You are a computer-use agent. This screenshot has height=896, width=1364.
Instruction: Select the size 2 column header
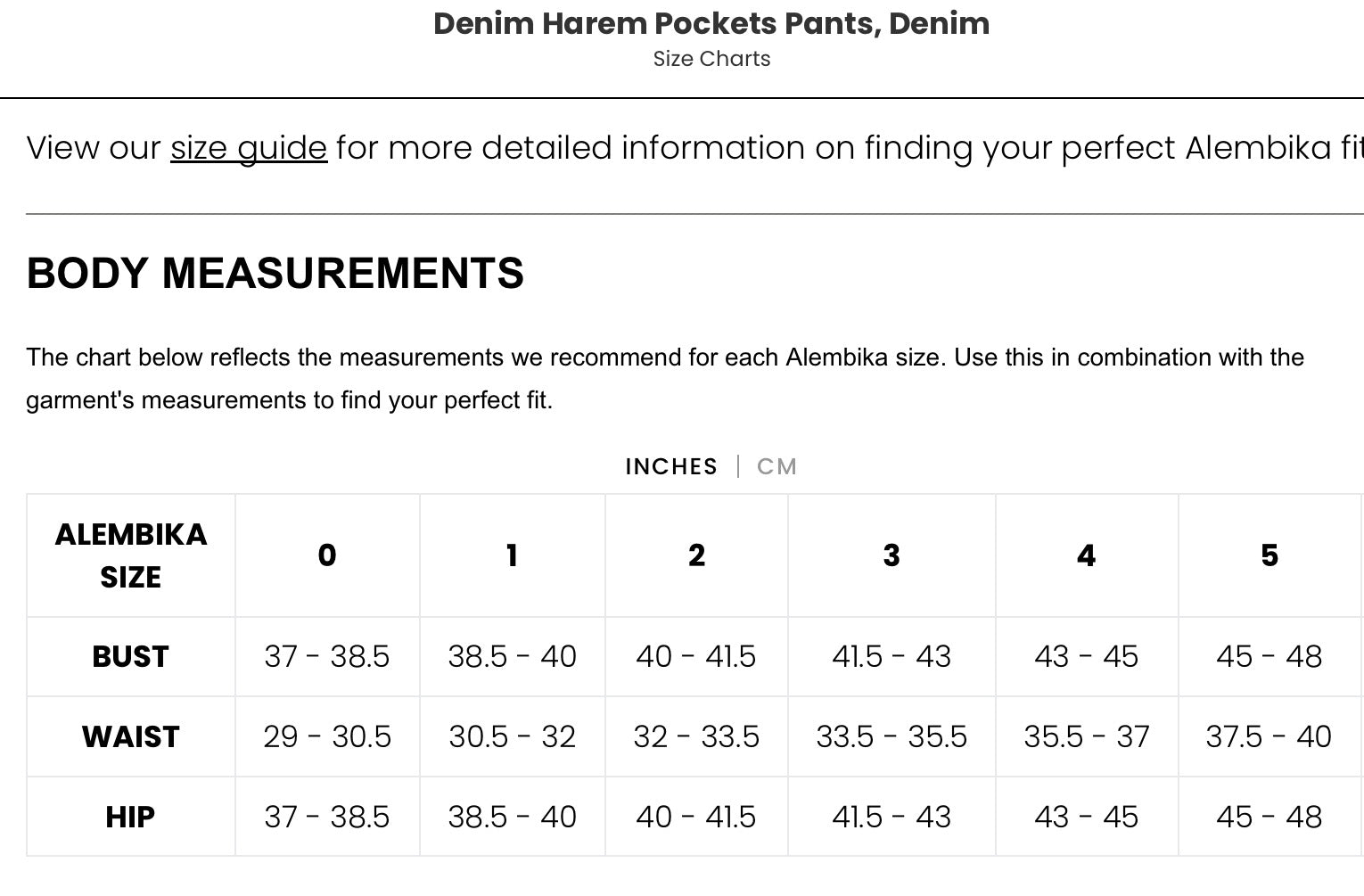697,555
